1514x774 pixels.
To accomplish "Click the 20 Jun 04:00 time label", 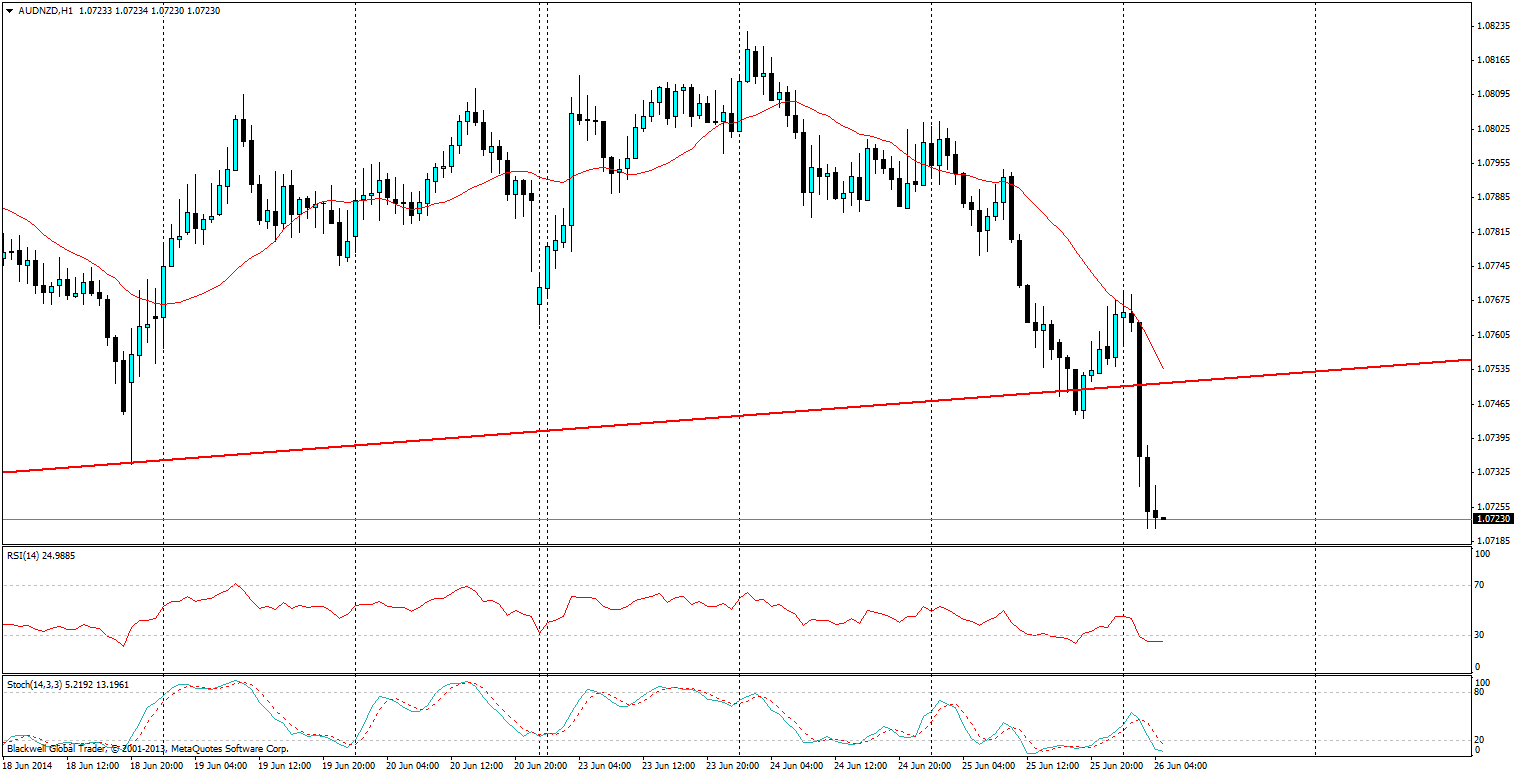I will pos(413,766).
